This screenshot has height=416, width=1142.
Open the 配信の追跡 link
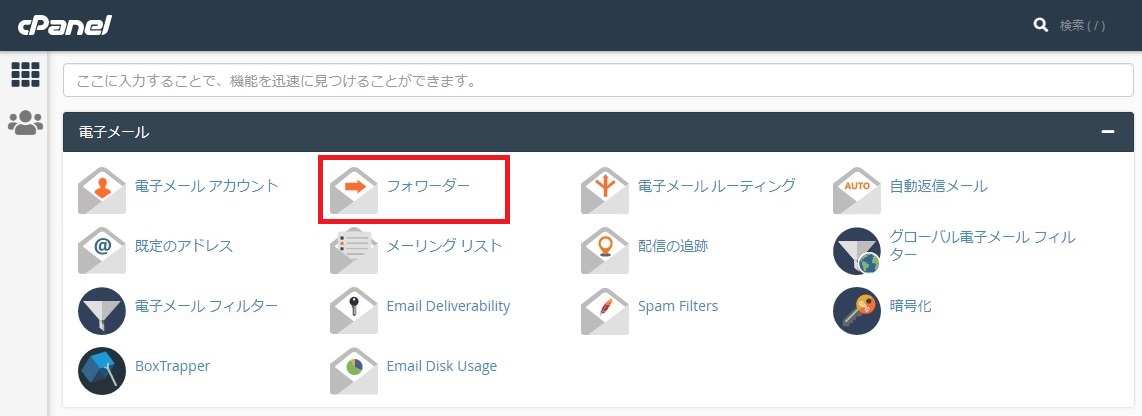pyautogui.click(x=673, y=246)
